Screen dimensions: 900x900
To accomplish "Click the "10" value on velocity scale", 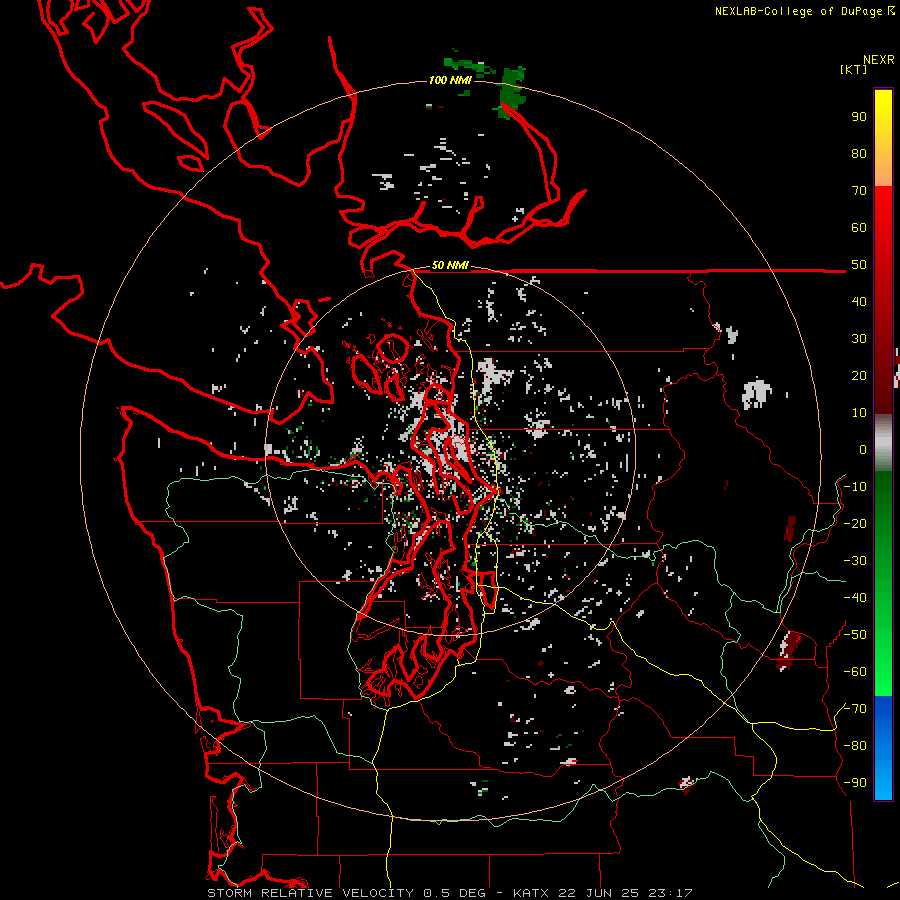I will 859,413.
